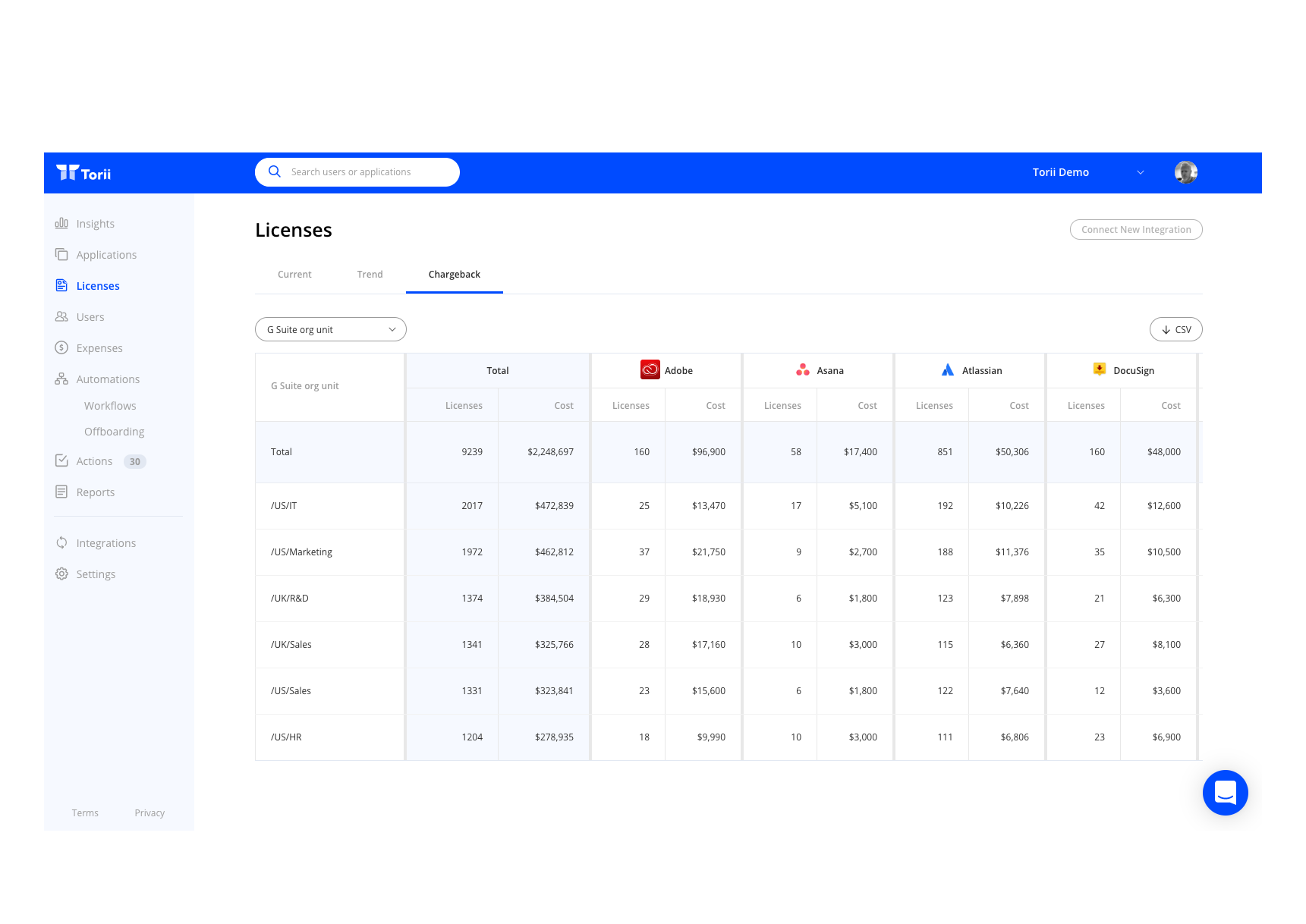1306x924 pixels.
Task: Click the search magnifier icon
Action: pyautogui.click(x=275, y=171)
